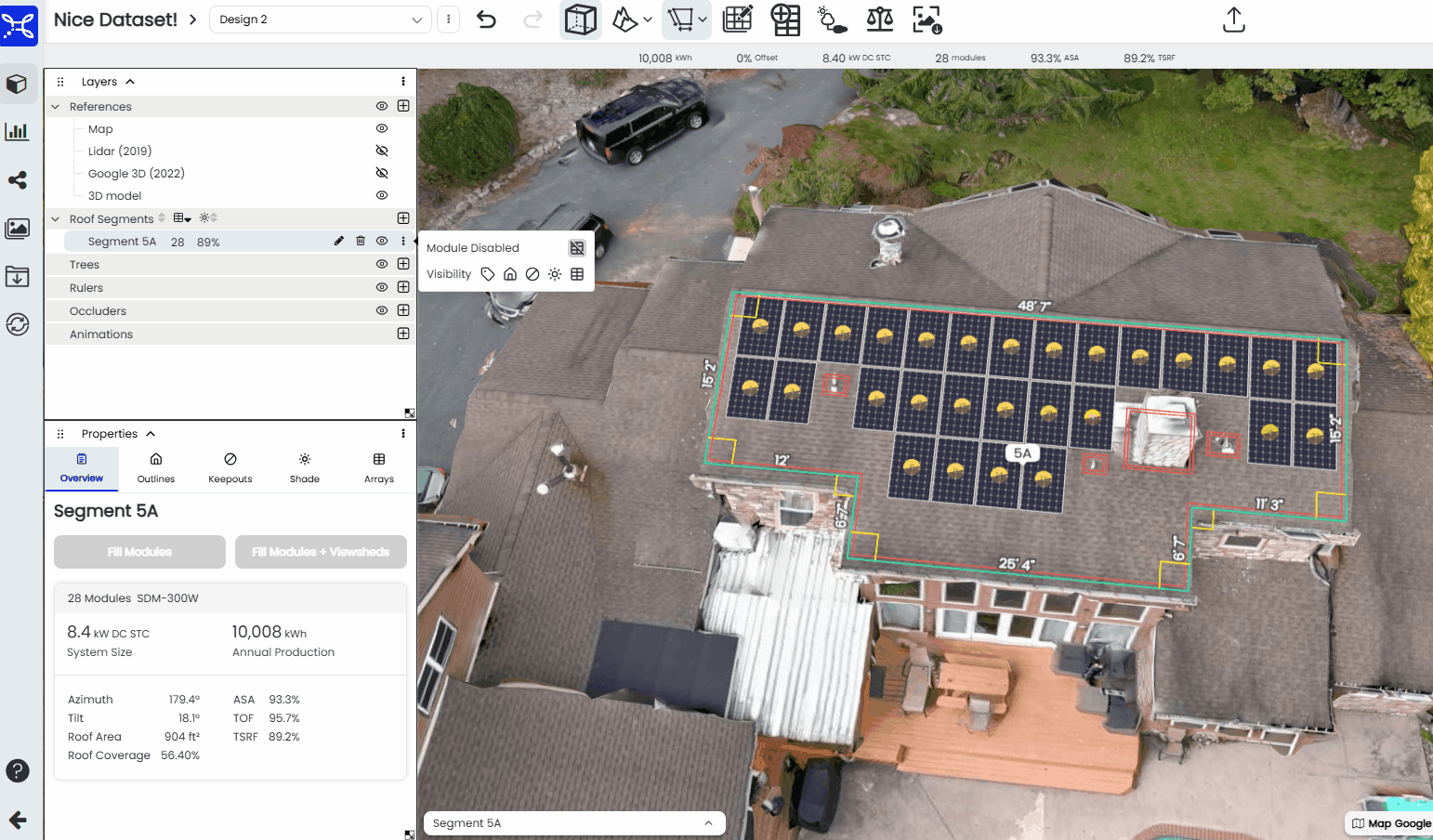Image resolution: width=1433 pixels, height=840 pixels.
Task: Open the charts panel in the left sidebar
Action: (x=19, y=131)
